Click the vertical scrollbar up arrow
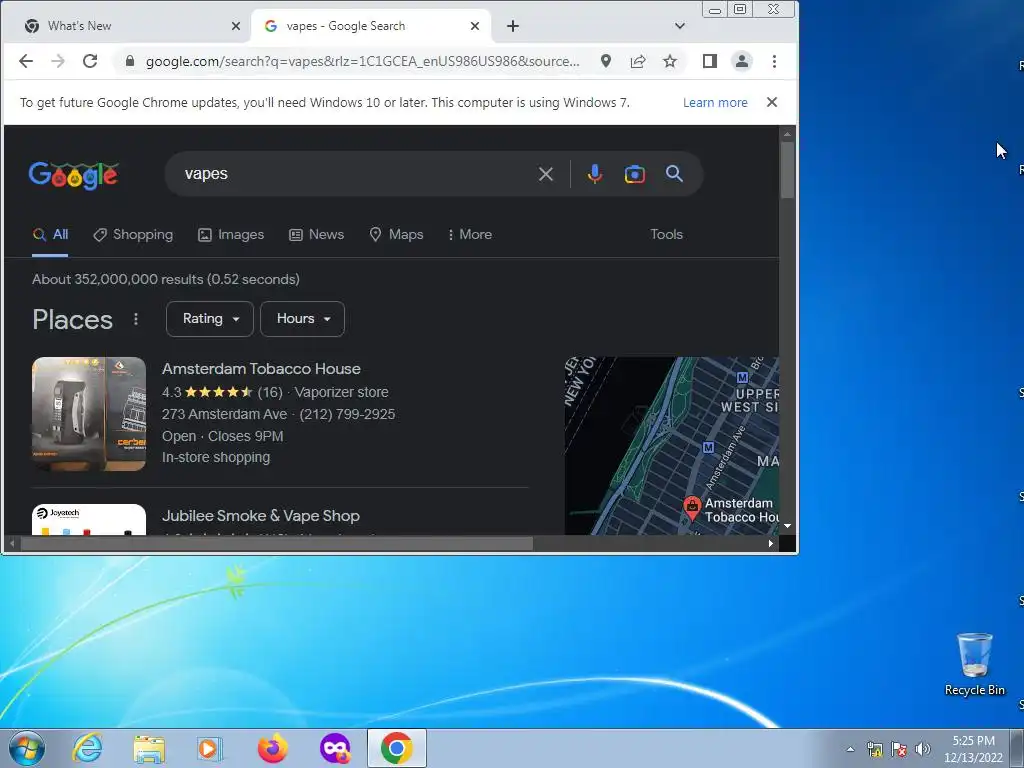The height and width of the screenshot is (768, 1024). 788,134
